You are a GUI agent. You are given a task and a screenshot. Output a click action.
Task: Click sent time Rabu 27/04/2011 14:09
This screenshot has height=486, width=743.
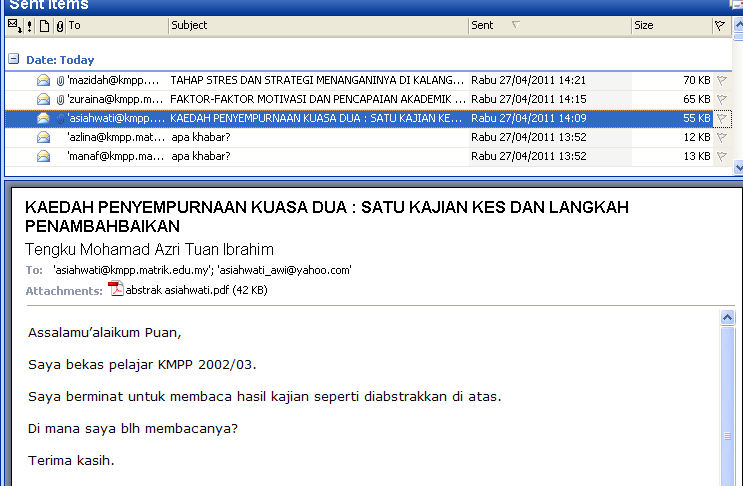point(528,118)
